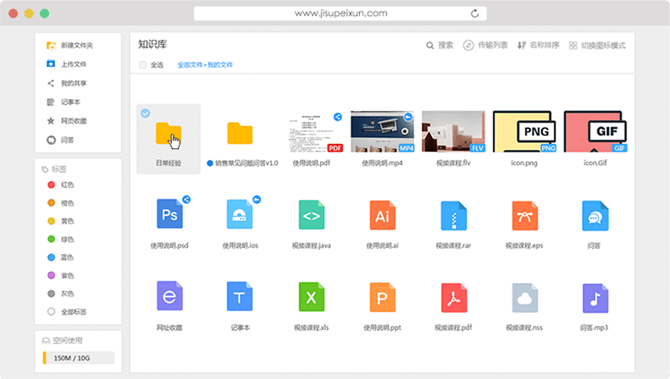Click the 新建文件夹 new folder icon
Image resolution: width=670 pixels, height=379 pixels.
[51, 45]
